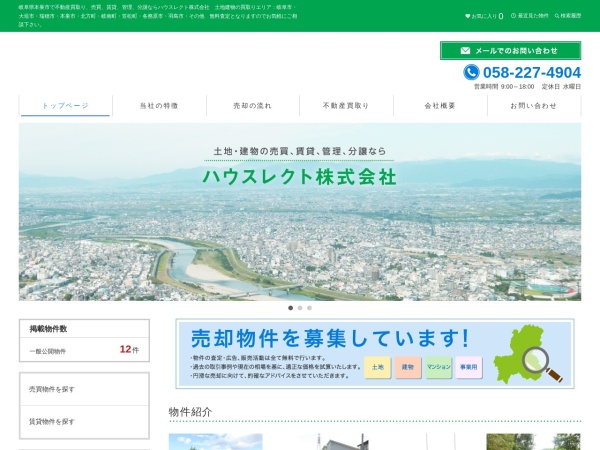Screen dimensions: 600x450
Task: Switch to second carousel slide dot
Action: tap(300, 308)
